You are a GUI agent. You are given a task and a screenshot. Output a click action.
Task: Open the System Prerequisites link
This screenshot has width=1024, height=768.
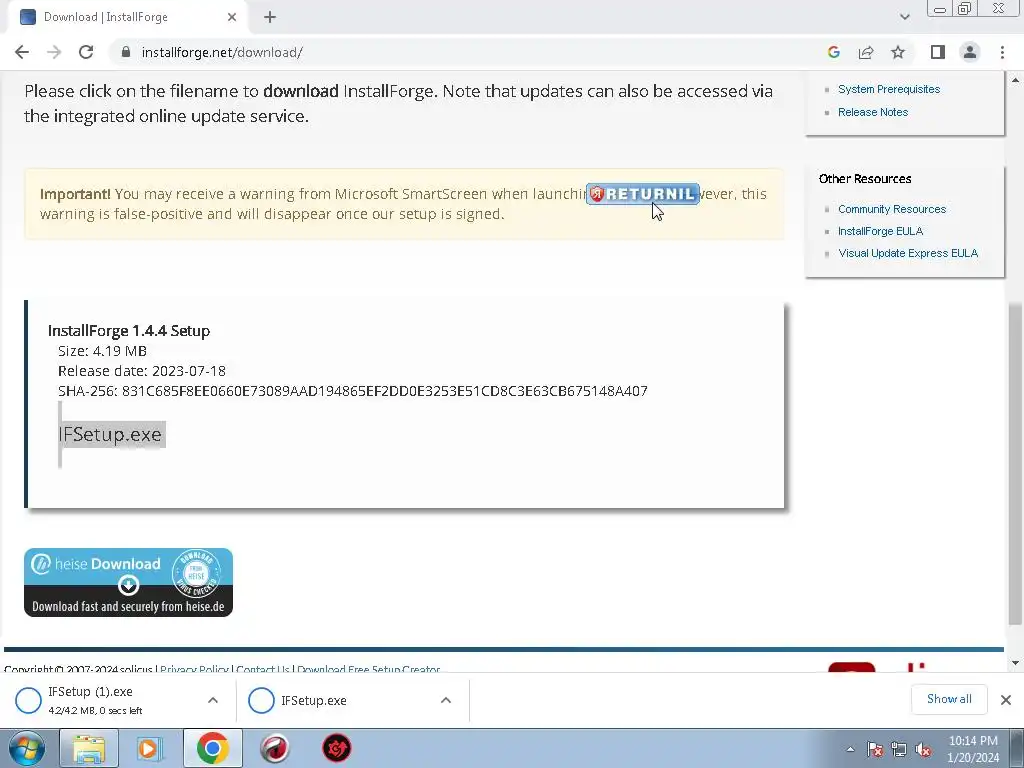889,89
